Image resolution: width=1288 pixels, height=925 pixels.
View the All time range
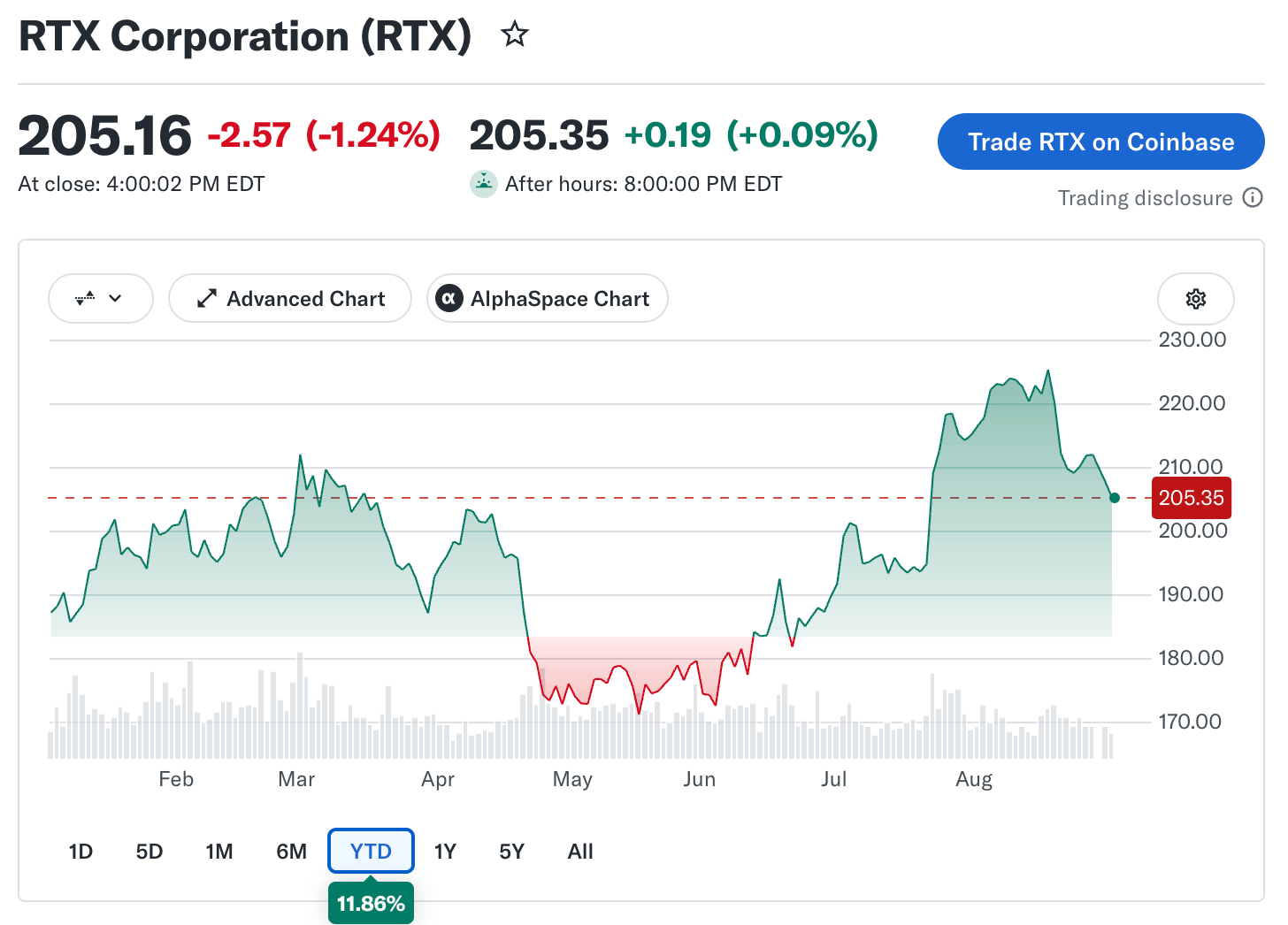(x=580, y=852)
